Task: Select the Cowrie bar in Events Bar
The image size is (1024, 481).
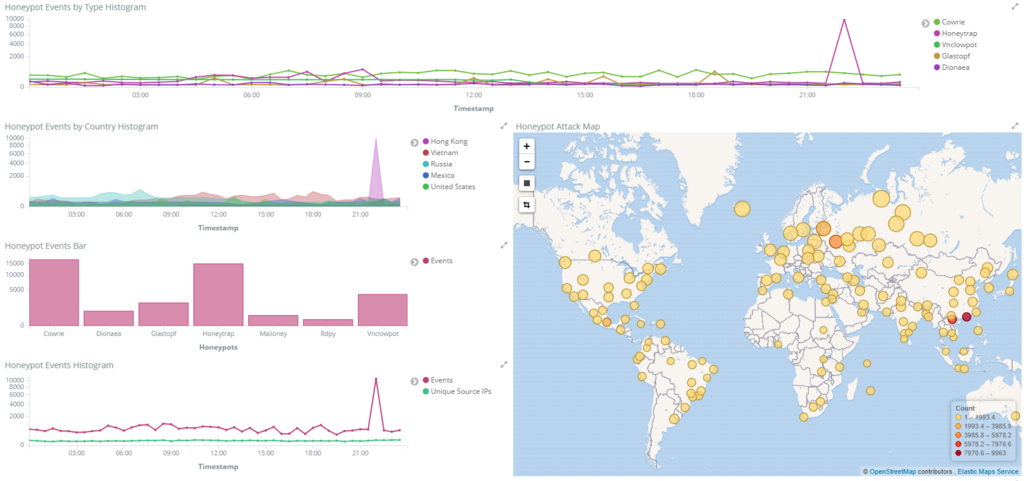Action: point(54,292)
